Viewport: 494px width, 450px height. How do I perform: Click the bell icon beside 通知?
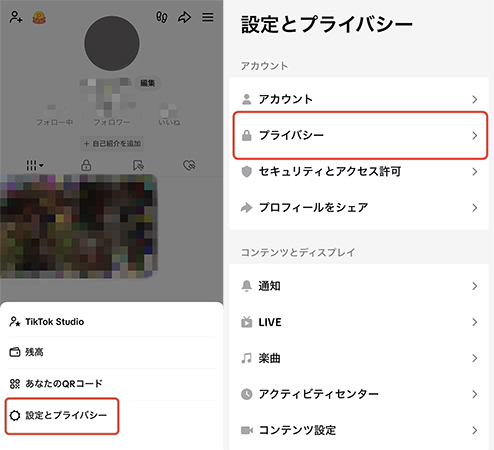[x=247, y=286]
